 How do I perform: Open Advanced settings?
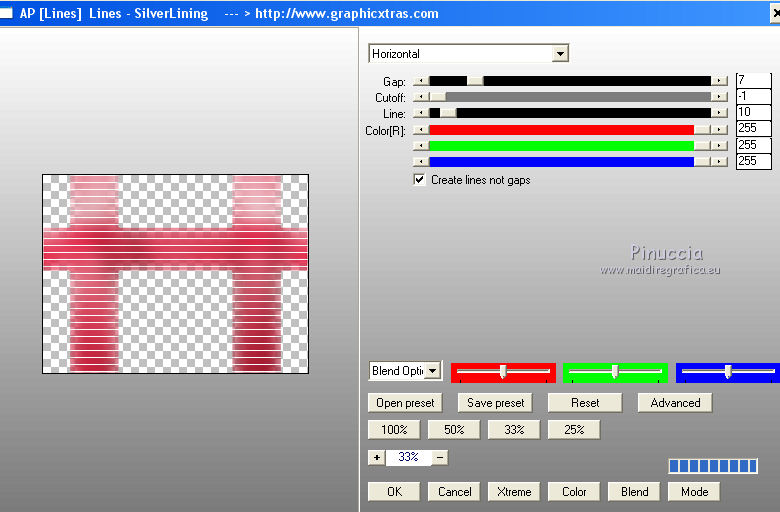coord(675,403)
